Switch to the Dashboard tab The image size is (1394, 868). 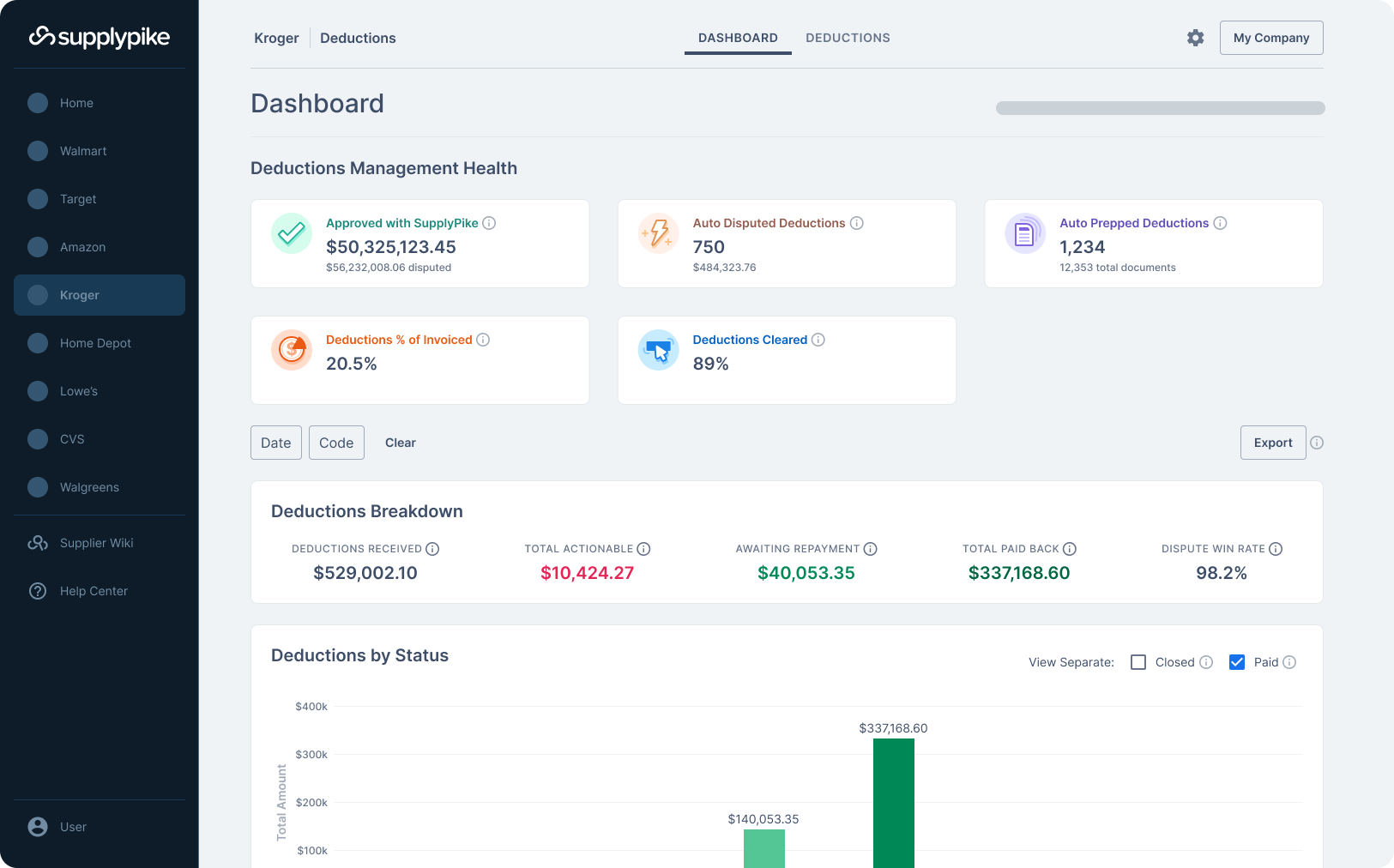738,38
